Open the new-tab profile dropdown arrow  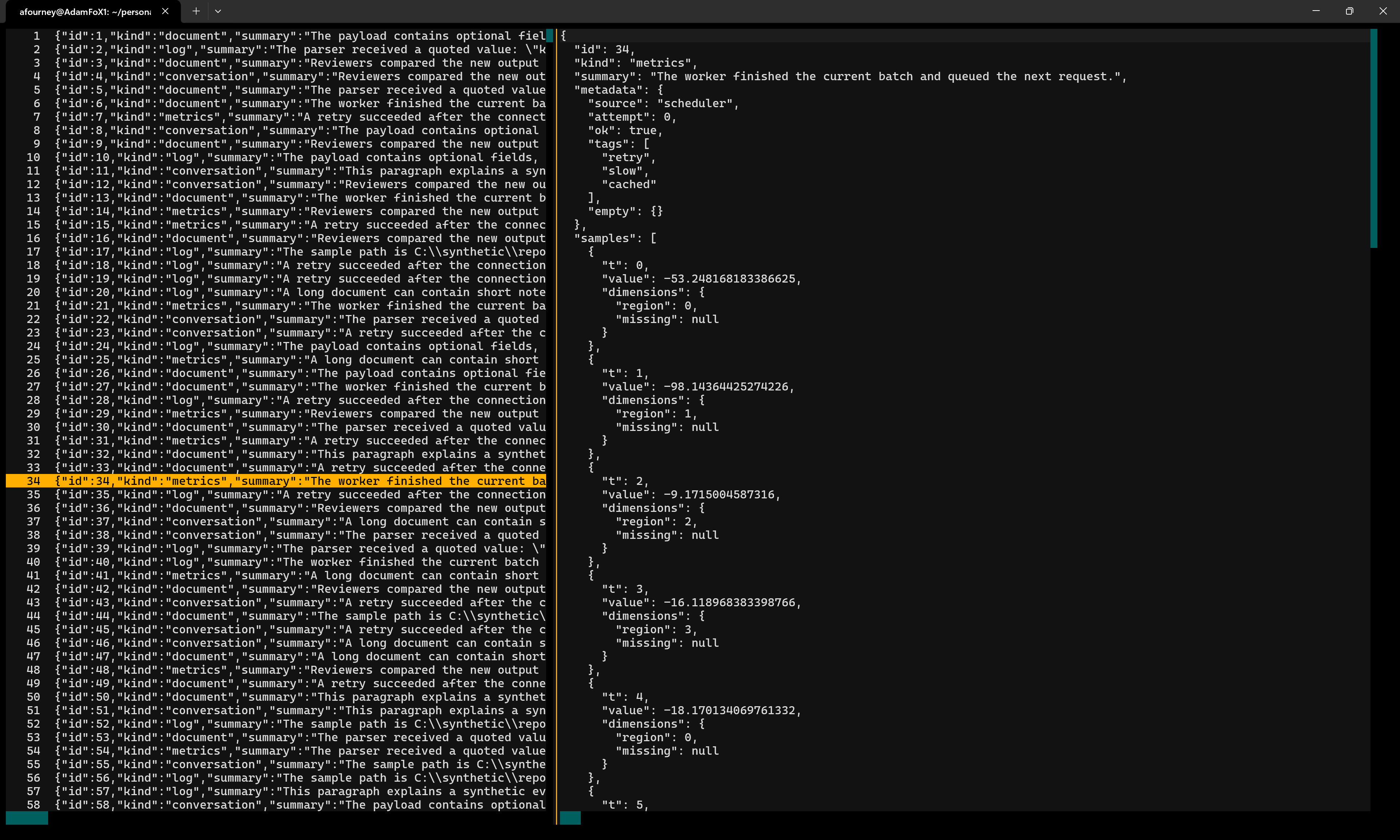pos(218,11)
